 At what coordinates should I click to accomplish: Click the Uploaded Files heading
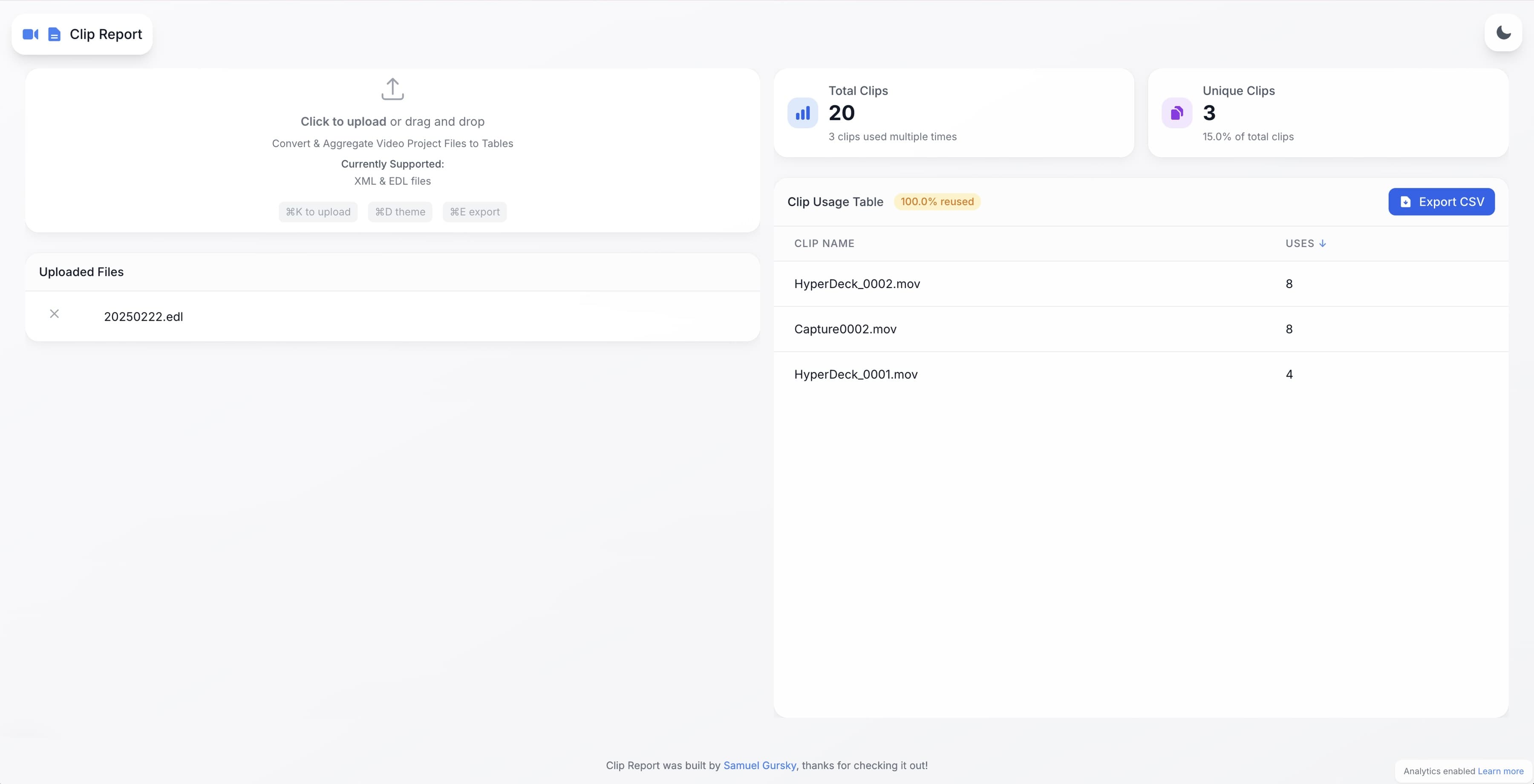click(x=81, y=272)
